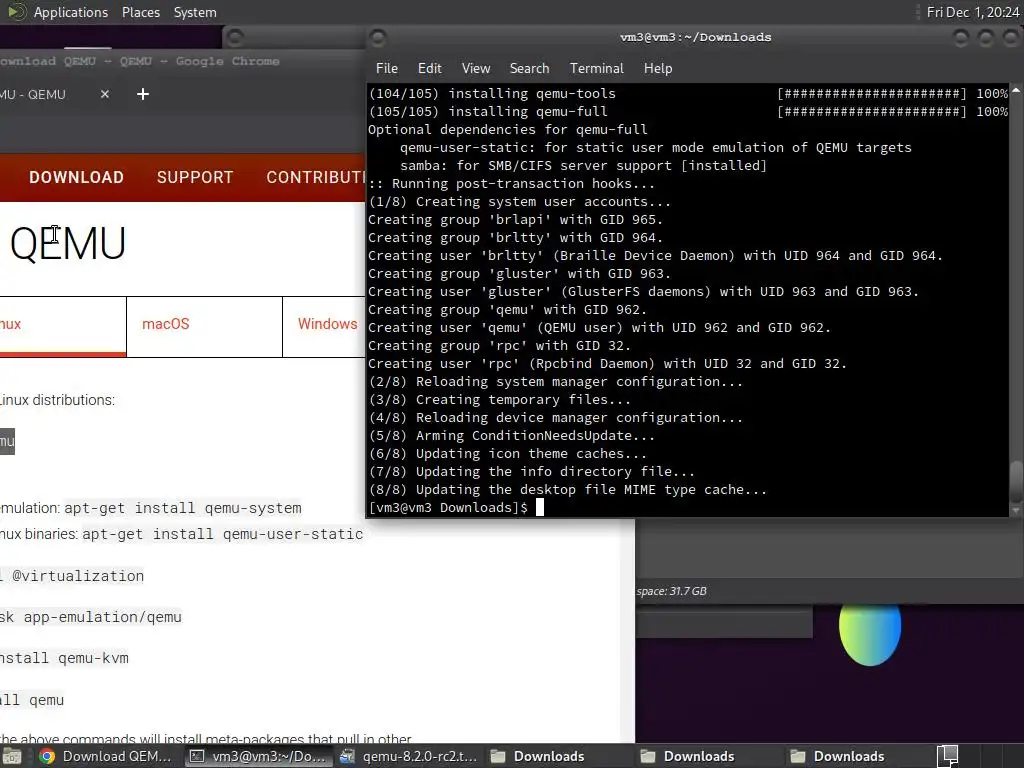This screenshot has width=1024, height=768.
Task: Click the scroll-up arrow of terminal scrollbar
Action: 1016,88
